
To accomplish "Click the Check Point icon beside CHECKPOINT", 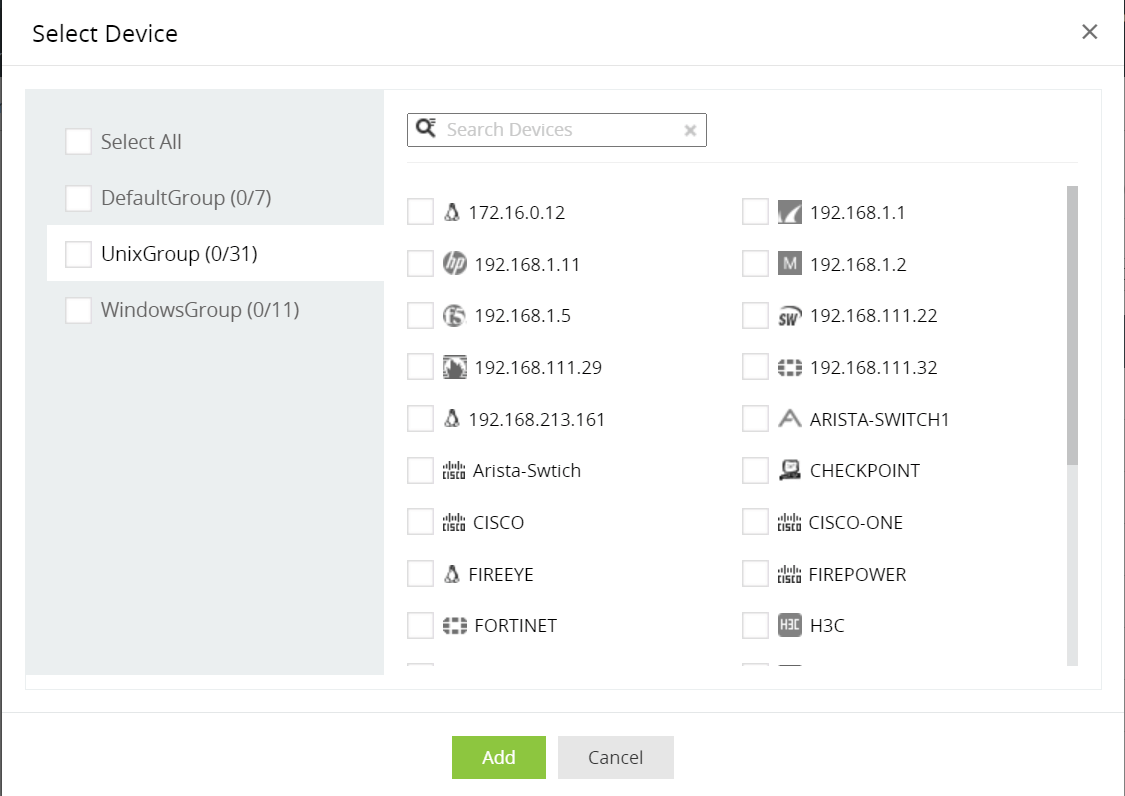I will click(790, 471).
